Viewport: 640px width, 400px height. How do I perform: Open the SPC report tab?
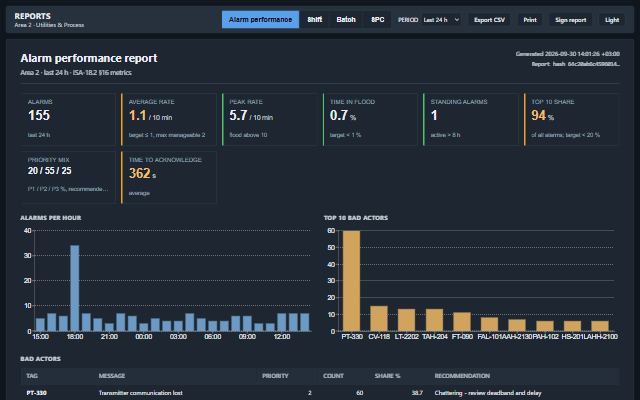pos(378,20)
